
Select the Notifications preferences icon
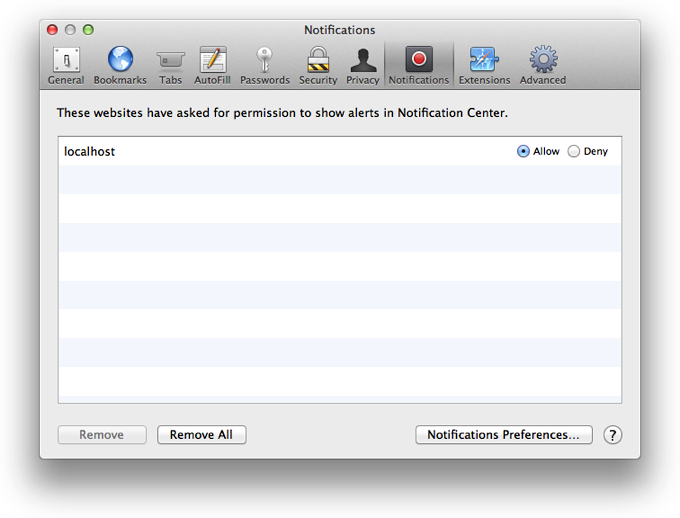[418, 65]
